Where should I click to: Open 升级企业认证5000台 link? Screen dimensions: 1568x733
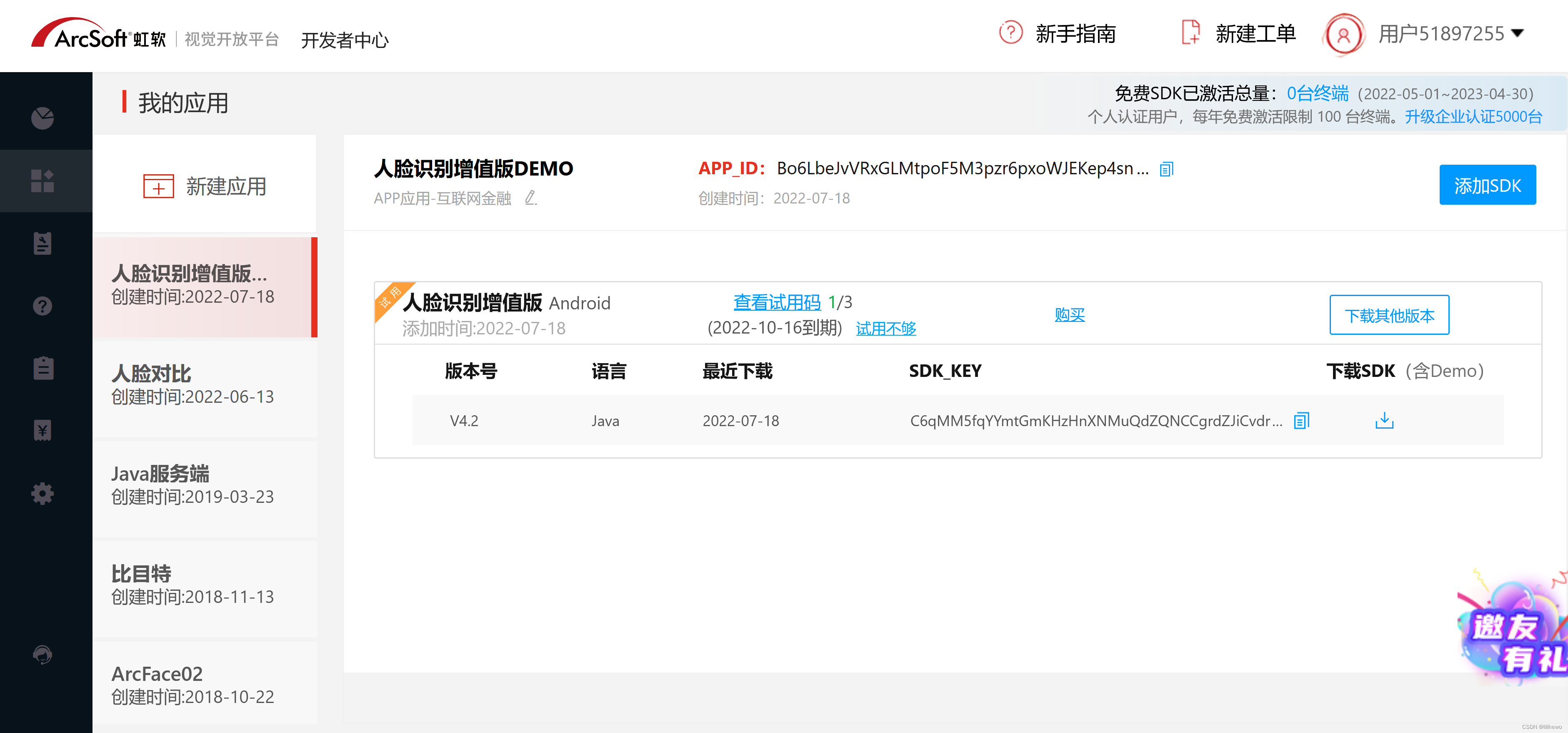click(1473, 117)
